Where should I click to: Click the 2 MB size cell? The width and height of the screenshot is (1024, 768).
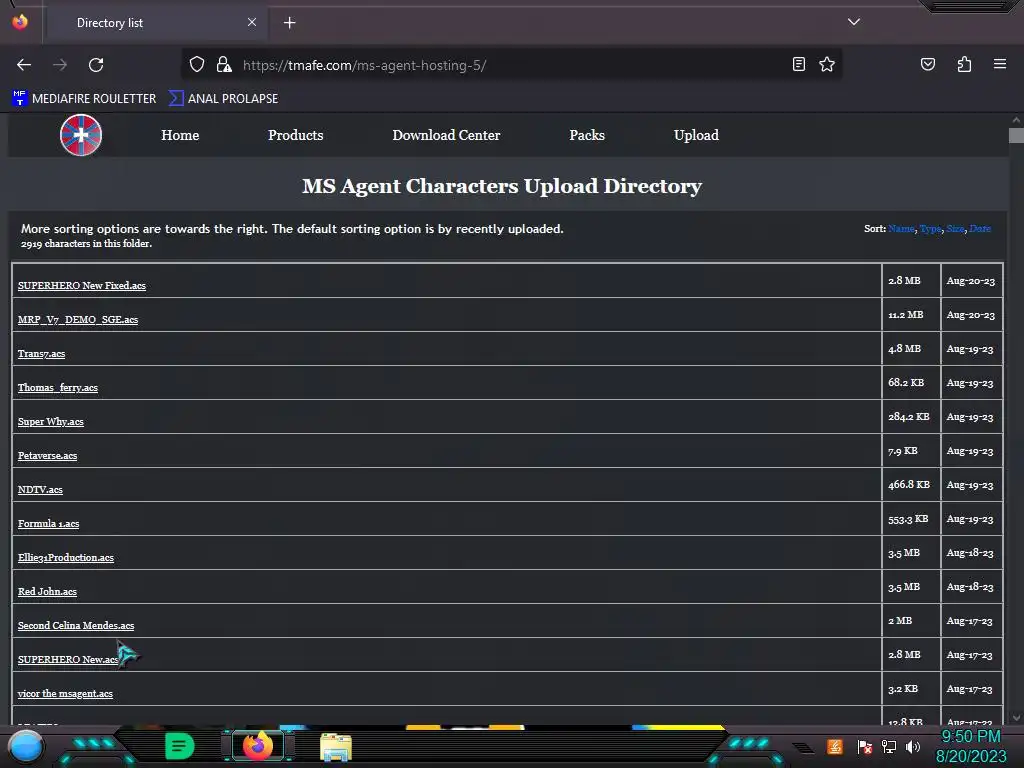pos(911,620)
